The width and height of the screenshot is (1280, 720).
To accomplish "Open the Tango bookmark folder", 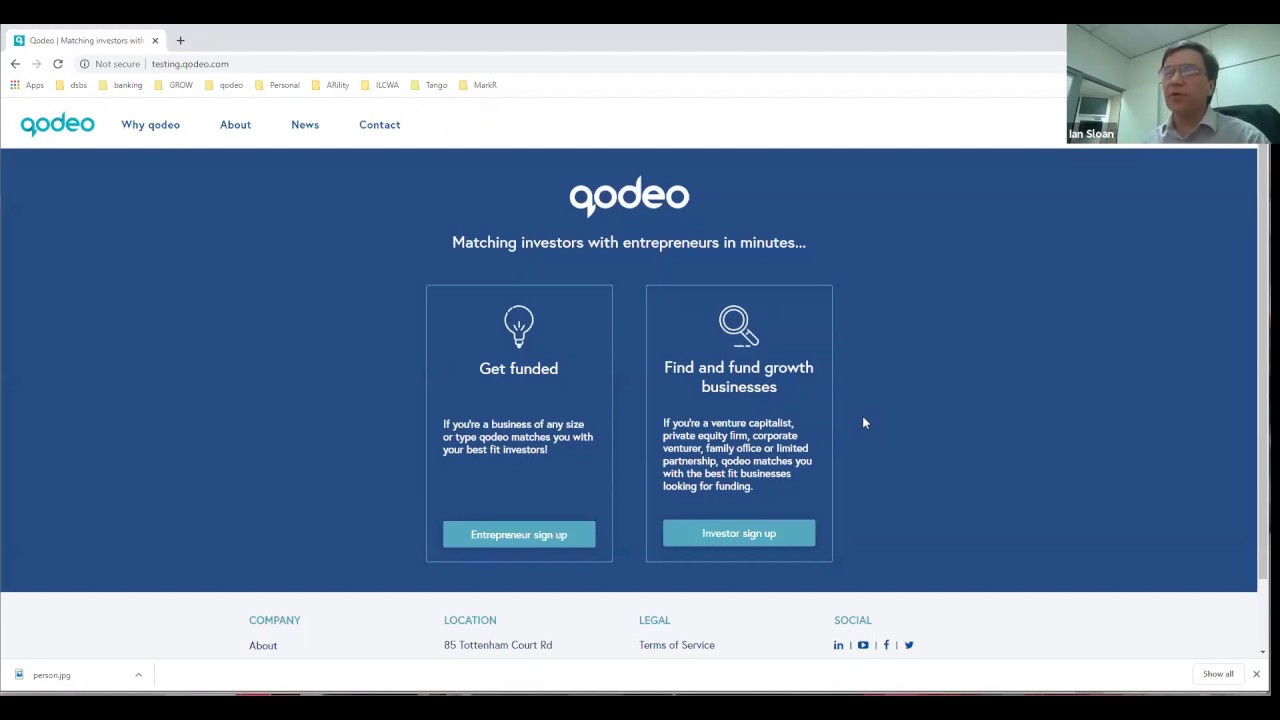I will [429, 85].
